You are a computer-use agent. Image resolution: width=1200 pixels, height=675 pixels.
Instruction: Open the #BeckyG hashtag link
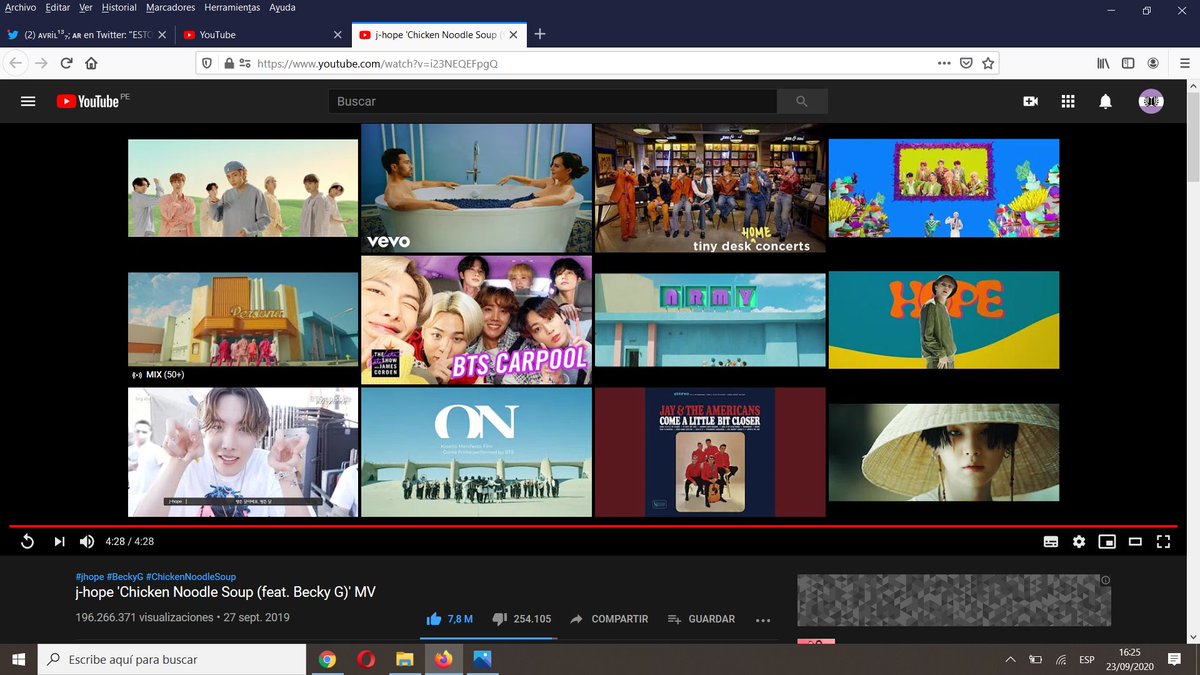pyautogui.click(x=124, y=577)
